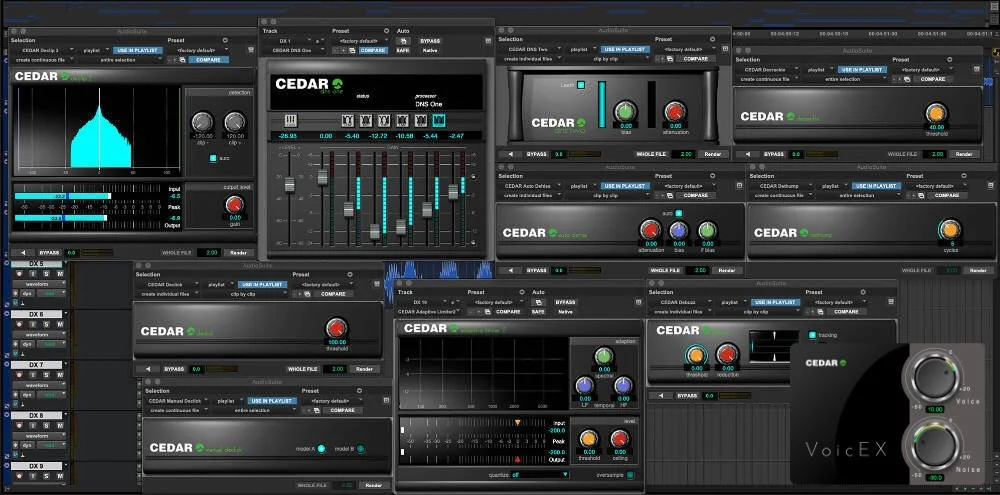The height and width of the screenshot is (495, 1000).
Task: Turn the Declip gain red knob
Action: (x=235, y=205)
